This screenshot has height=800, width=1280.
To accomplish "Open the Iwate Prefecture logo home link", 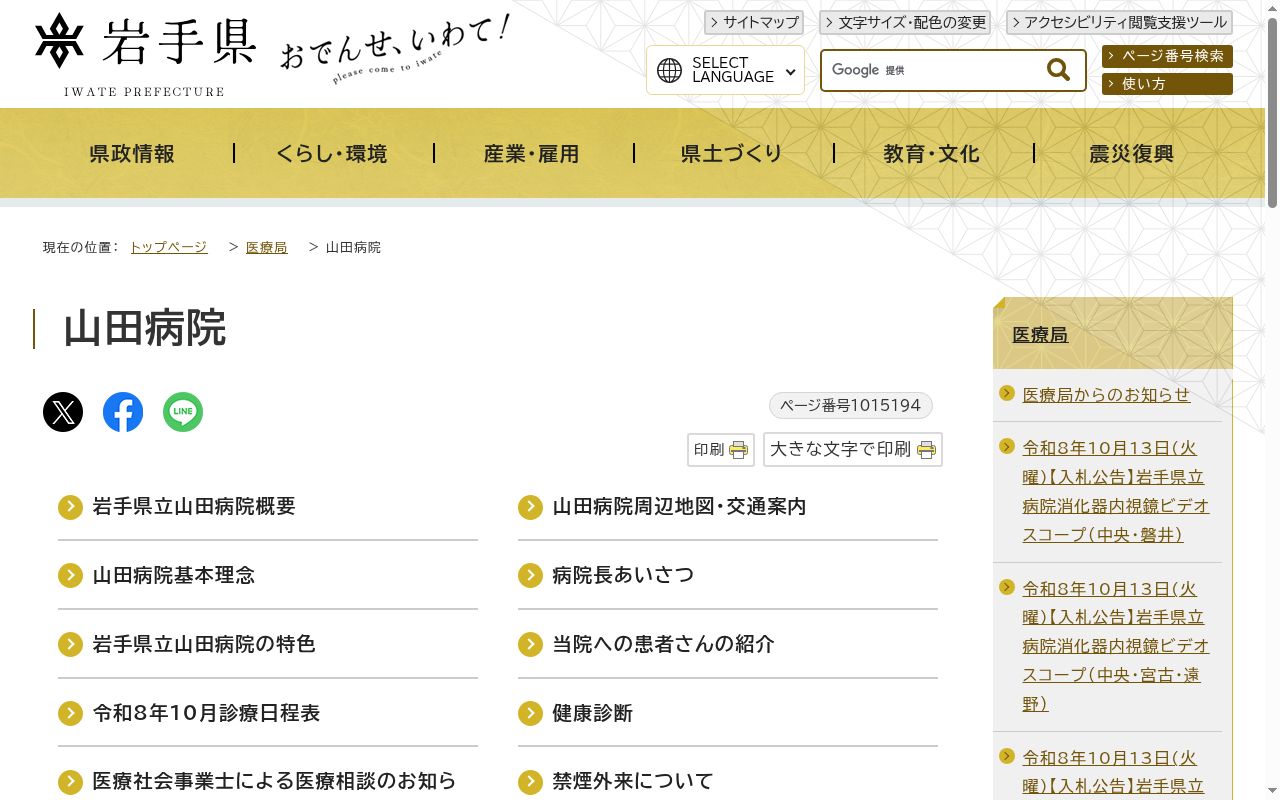I will (x=145, y=54).
